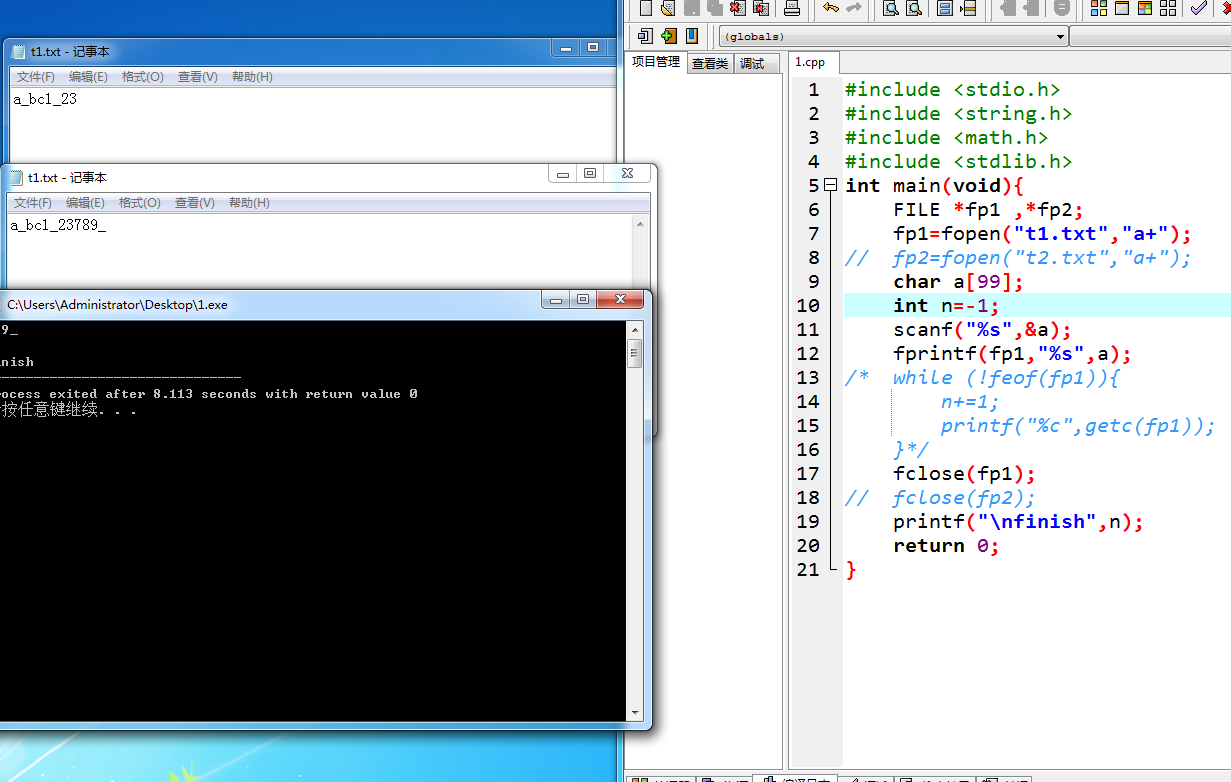The width and height of the screenshot is (1231, 782).
Task: Open the empty function dropdown beside (globals)
Action: coord(1150,37)
